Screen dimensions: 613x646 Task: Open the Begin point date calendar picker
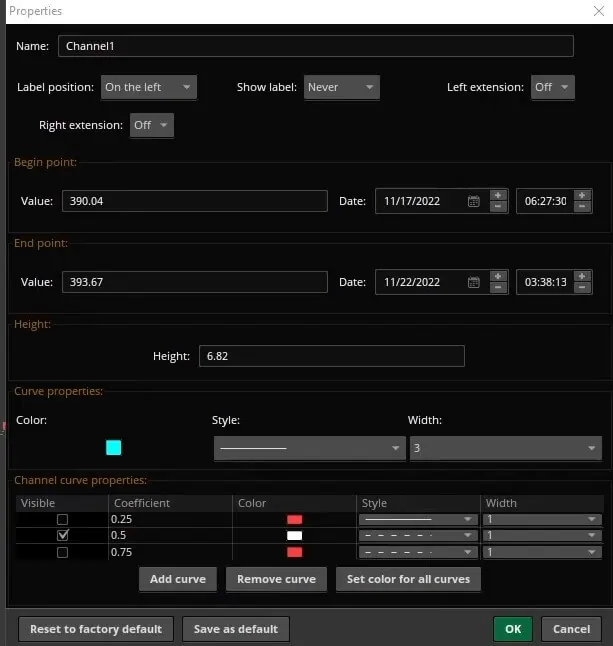(473, 201)
